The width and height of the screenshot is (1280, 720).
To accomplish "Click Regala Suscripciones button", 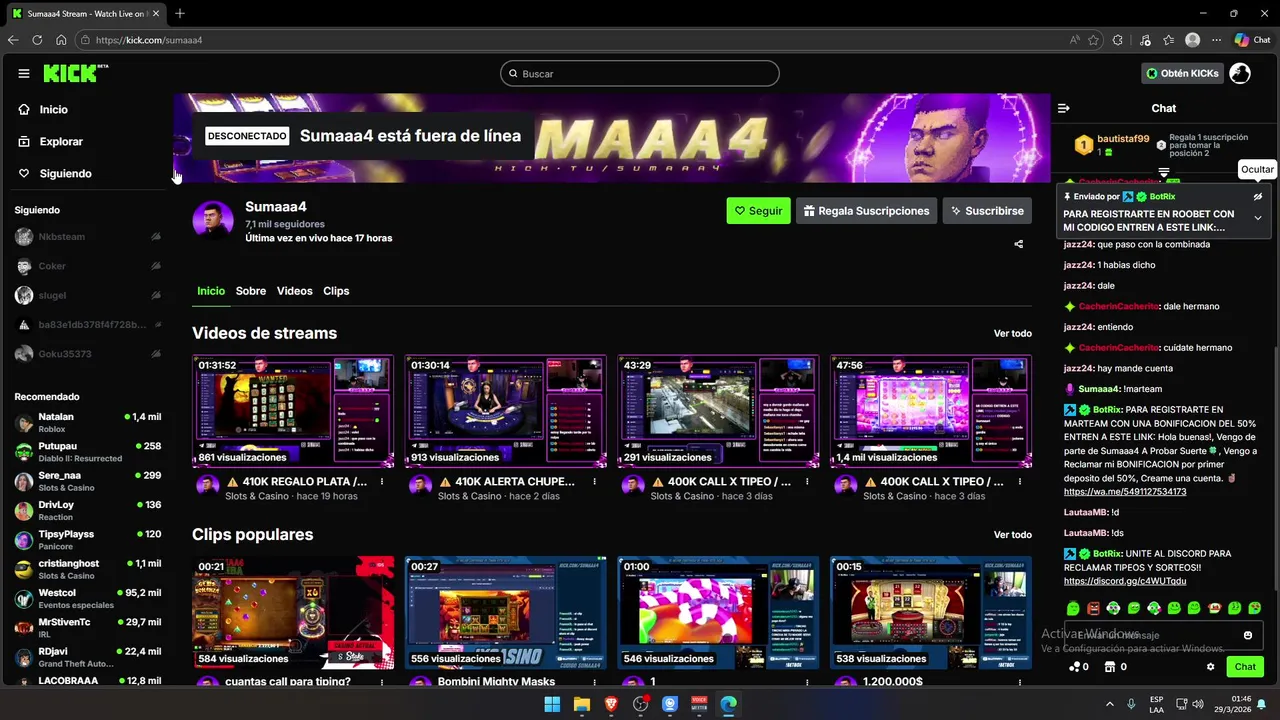I will tap(866, 211).
